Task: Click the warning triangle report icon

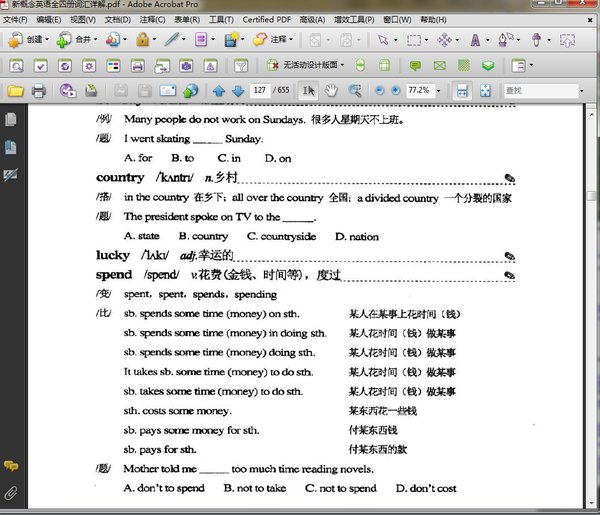Action: pyautogui.click(x=210, y=66)
